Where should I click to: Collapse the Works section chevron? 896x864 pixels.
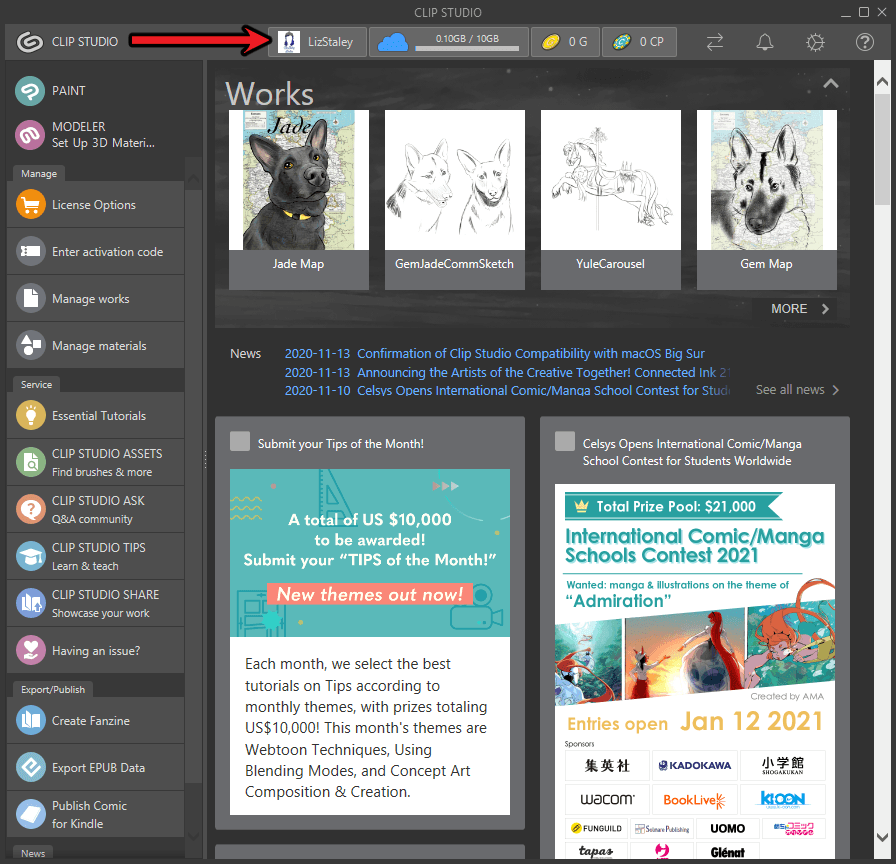831,84
